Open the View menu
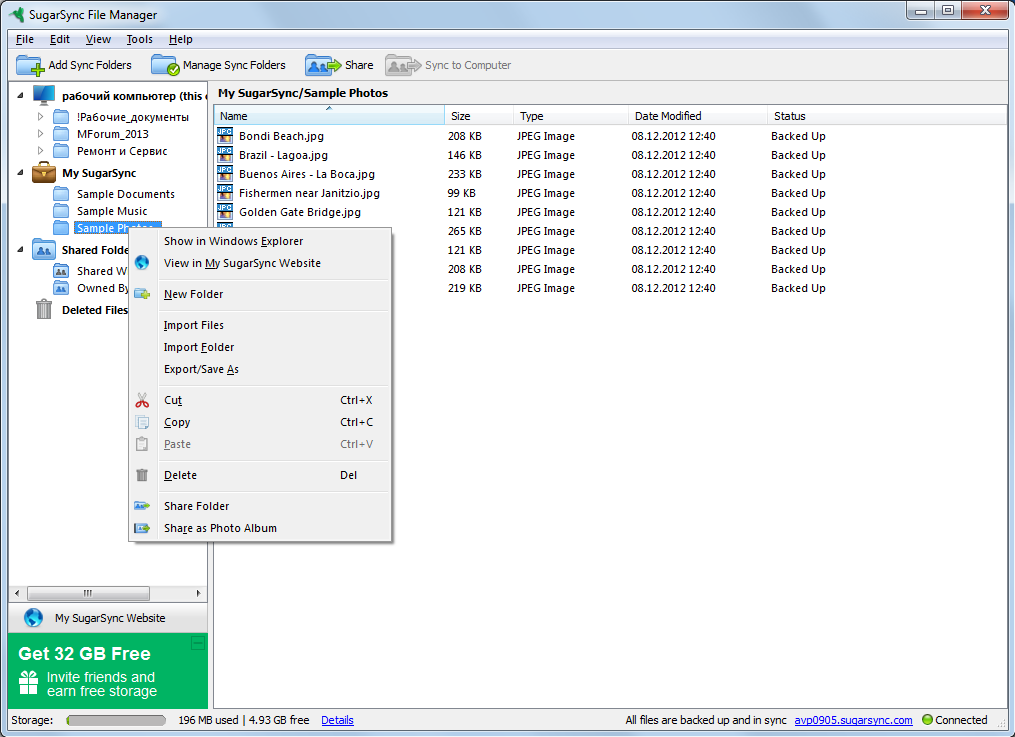This screenshot has height=737, width=1015. tap(98, 39)
